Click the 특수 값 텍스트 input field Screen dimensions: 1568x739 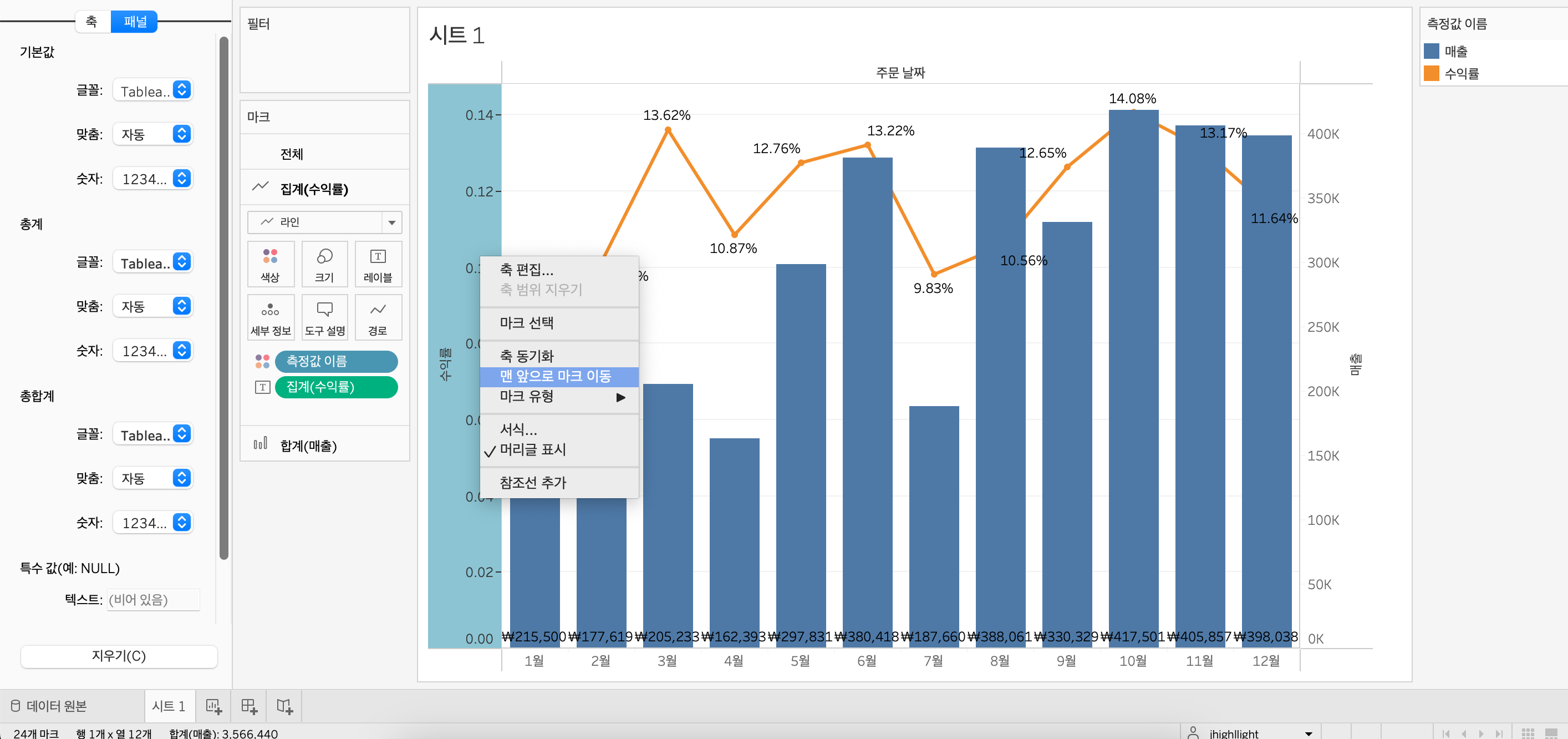[x=153, y=600]
